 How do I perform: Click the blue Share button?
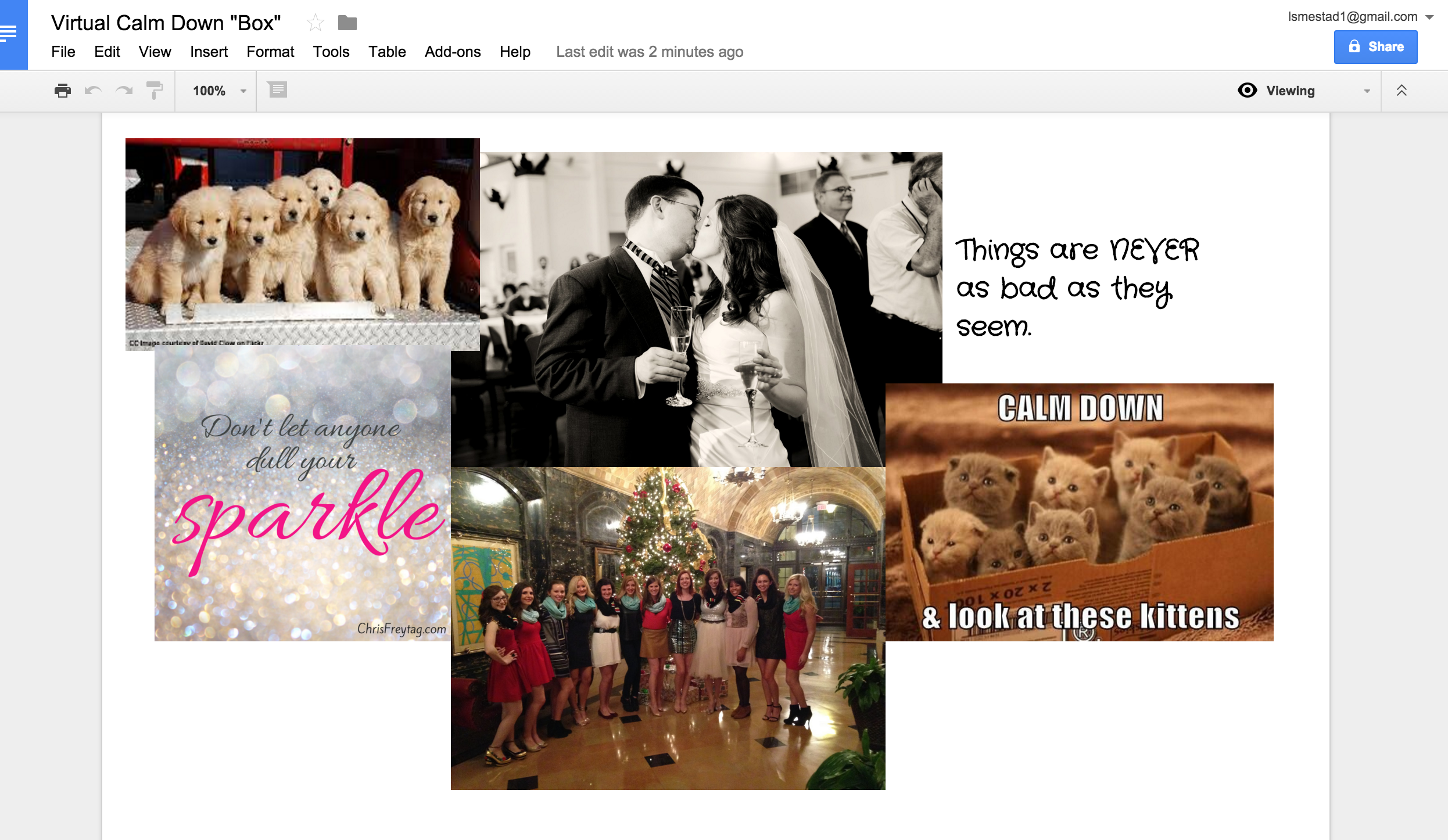pos(1375,47)
